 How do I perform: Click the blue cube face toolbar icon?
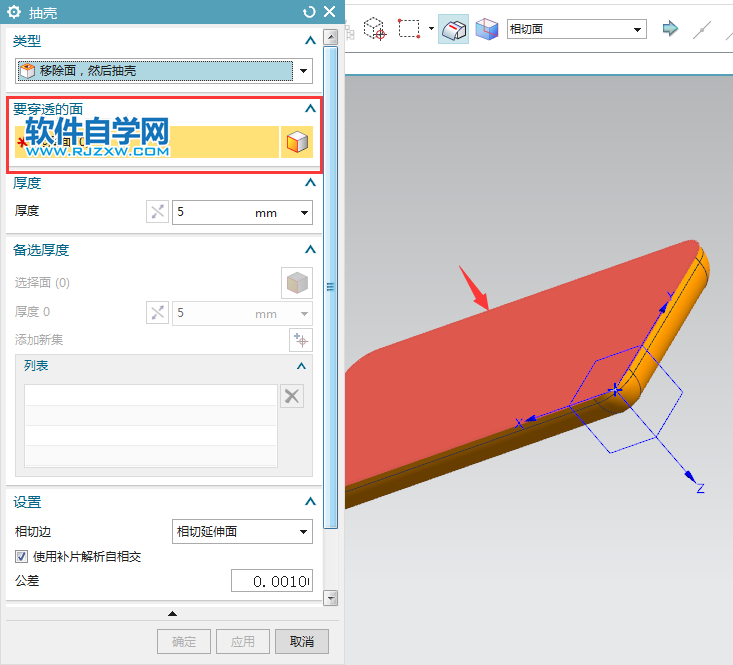pos(487,29)
